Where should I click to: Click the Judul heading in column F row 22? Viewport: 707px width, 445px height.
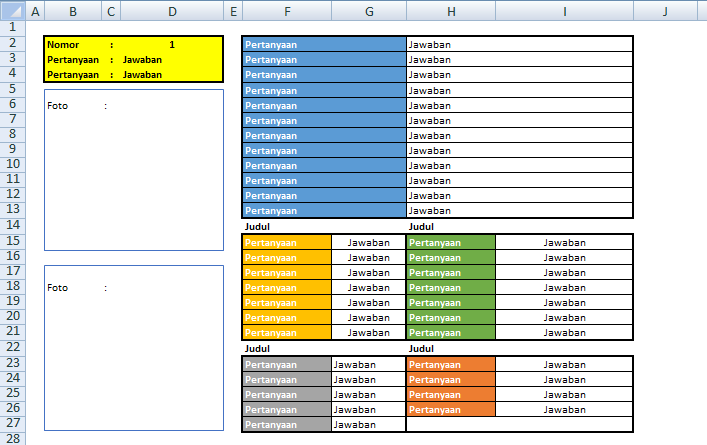257,349
